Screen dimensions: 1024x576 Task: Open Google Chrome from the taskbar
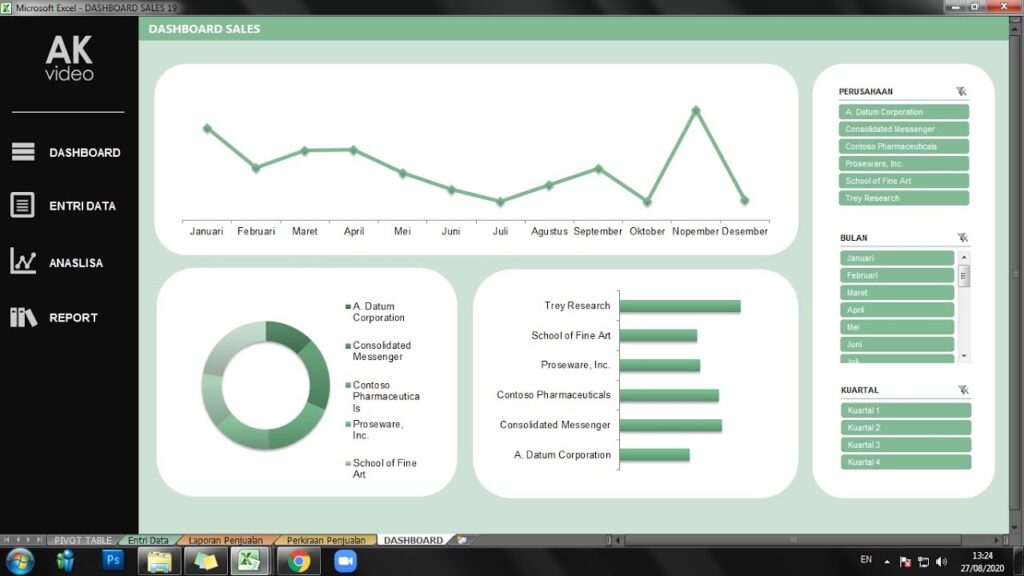[x=298, y=562]
